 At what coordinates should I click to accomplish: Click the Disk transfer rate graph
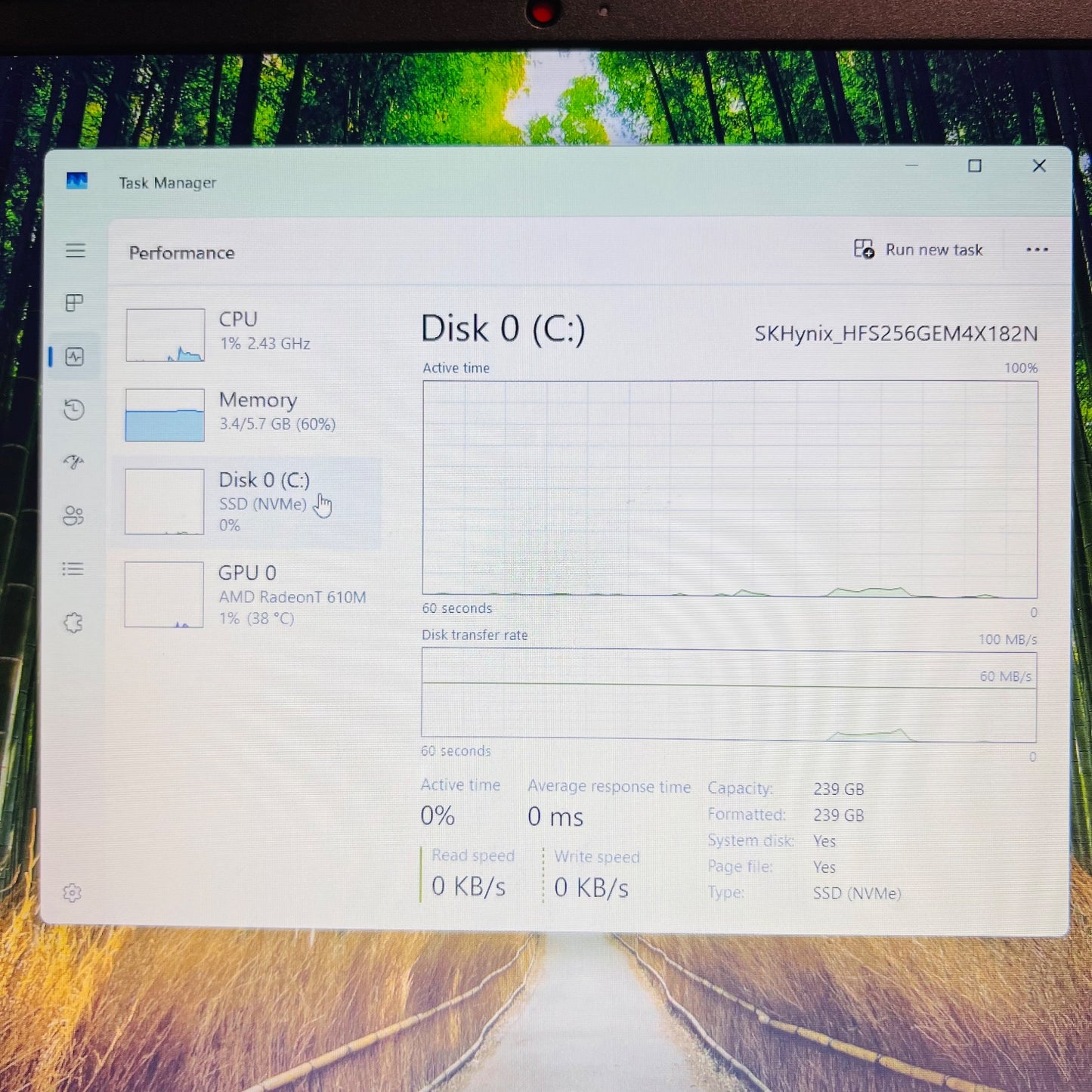(x=729, y=694)
